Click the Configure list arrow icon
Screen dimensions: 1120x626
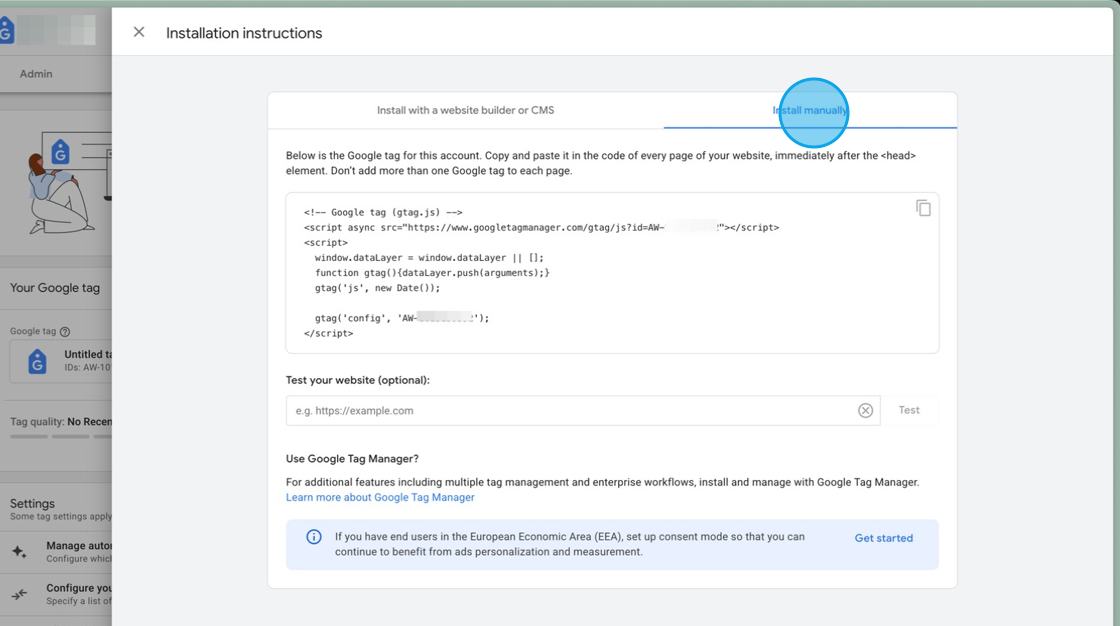point(18,592)
